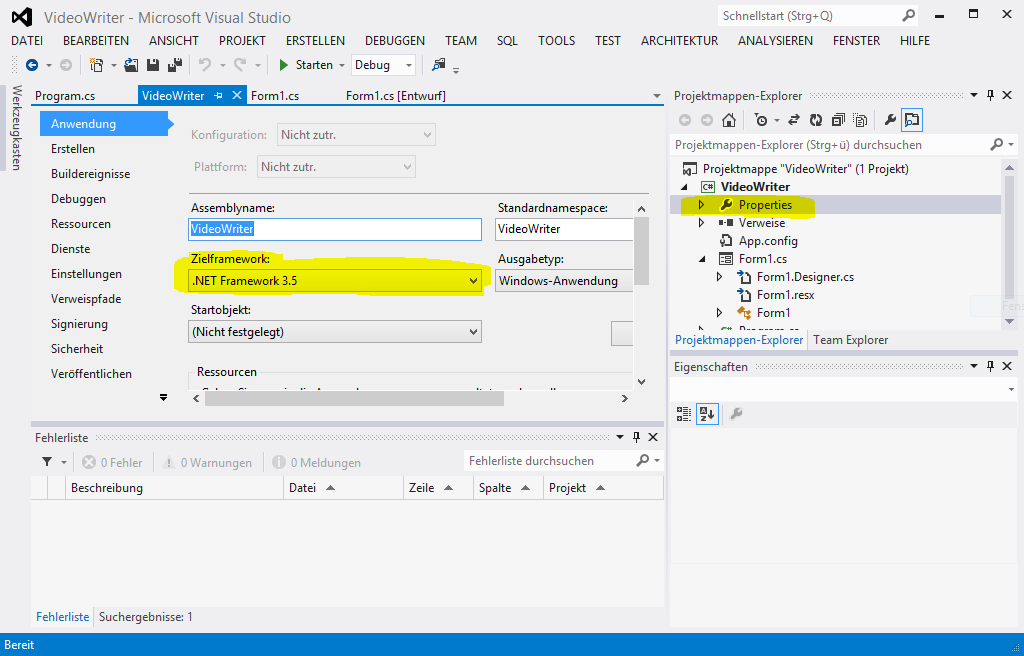This screenshot has height=656, width=1024.
Task: Expand the Properties node in solution tree
Action: tap(701, 205)
